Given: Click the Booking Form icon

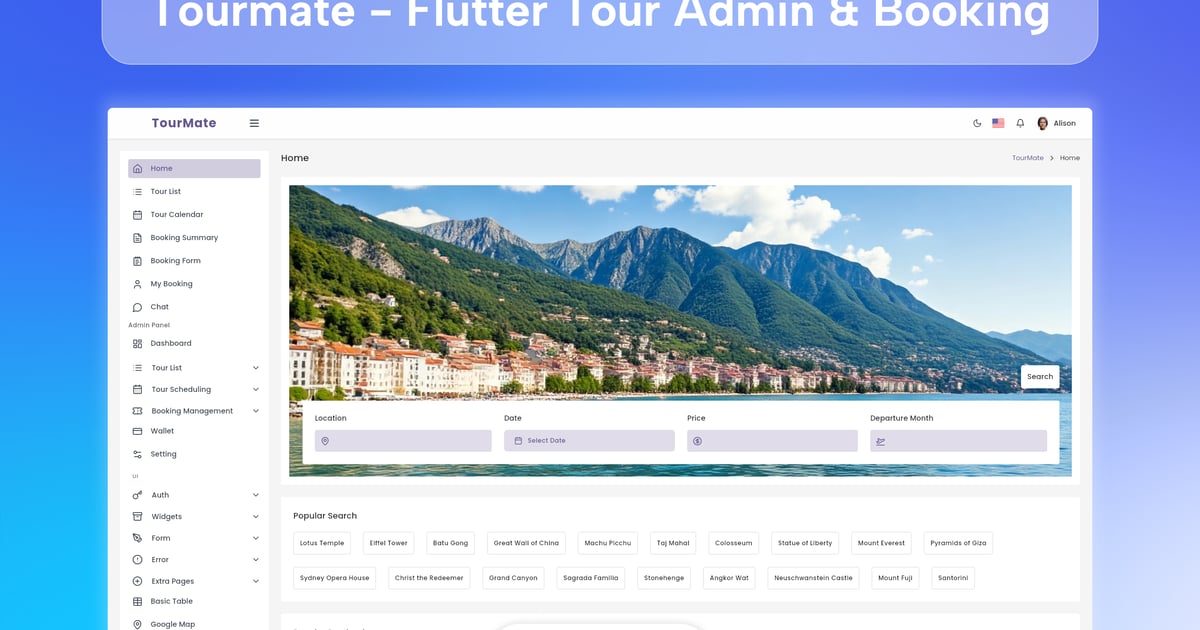Looking at the screenshot, I should pos(138,261).
